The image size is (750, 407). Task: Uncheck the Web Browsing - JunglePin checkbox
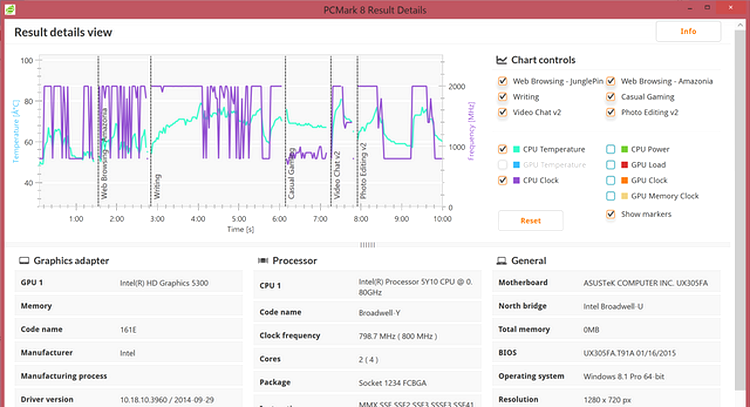pos(502,81)
